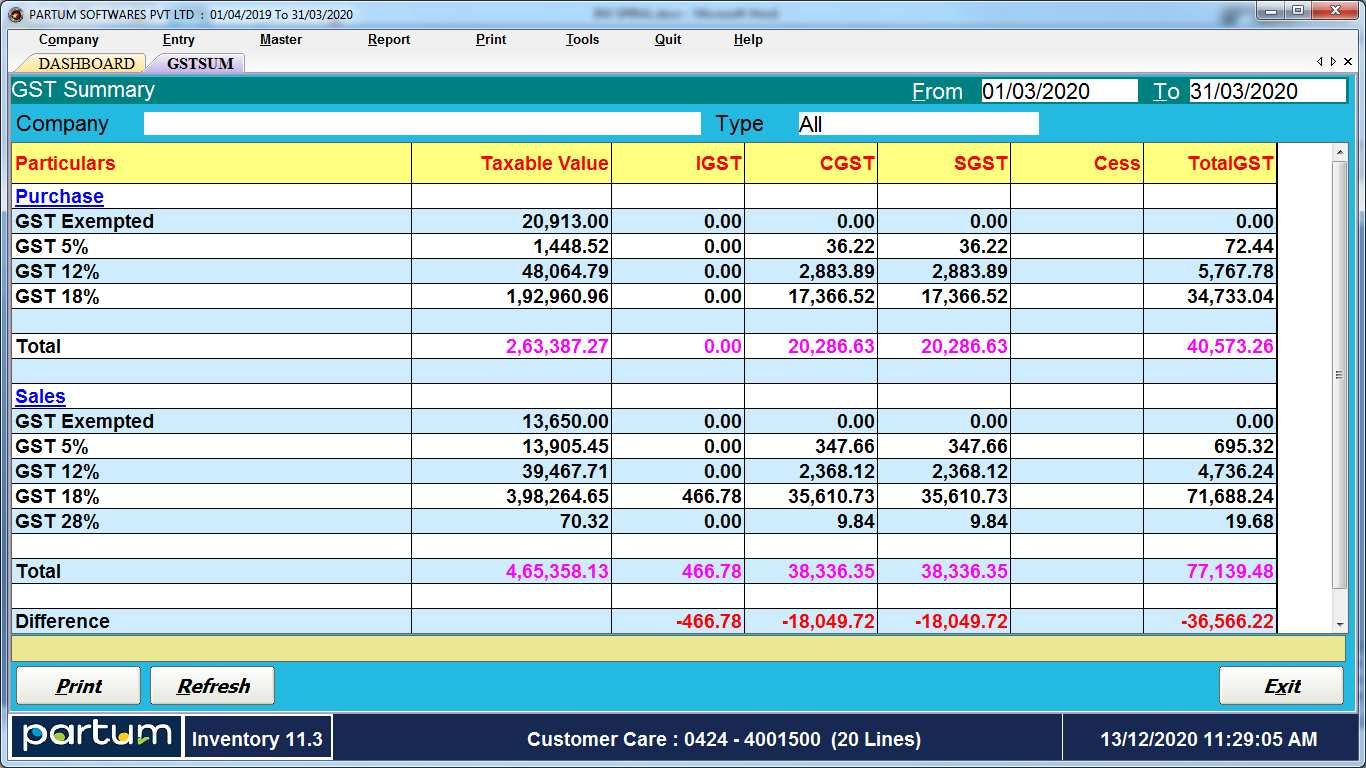Click the Refresh button
Viewport: 1366px width, 768px height.
pyautogui.click(x=211, y=686)
